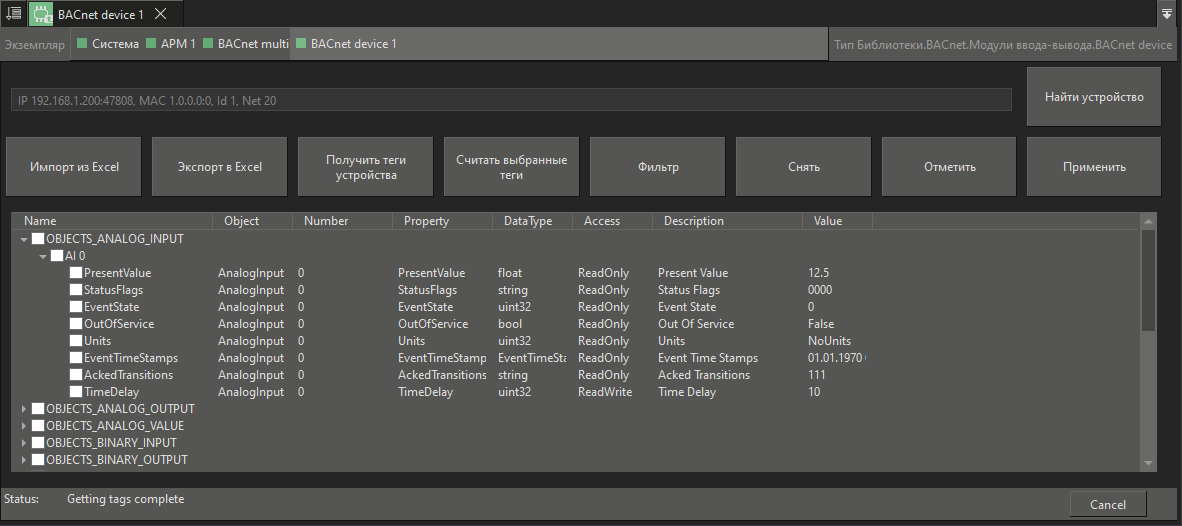Click the Применить button
This screenshot has height=526, width=1182.
tap(1094, 167)
